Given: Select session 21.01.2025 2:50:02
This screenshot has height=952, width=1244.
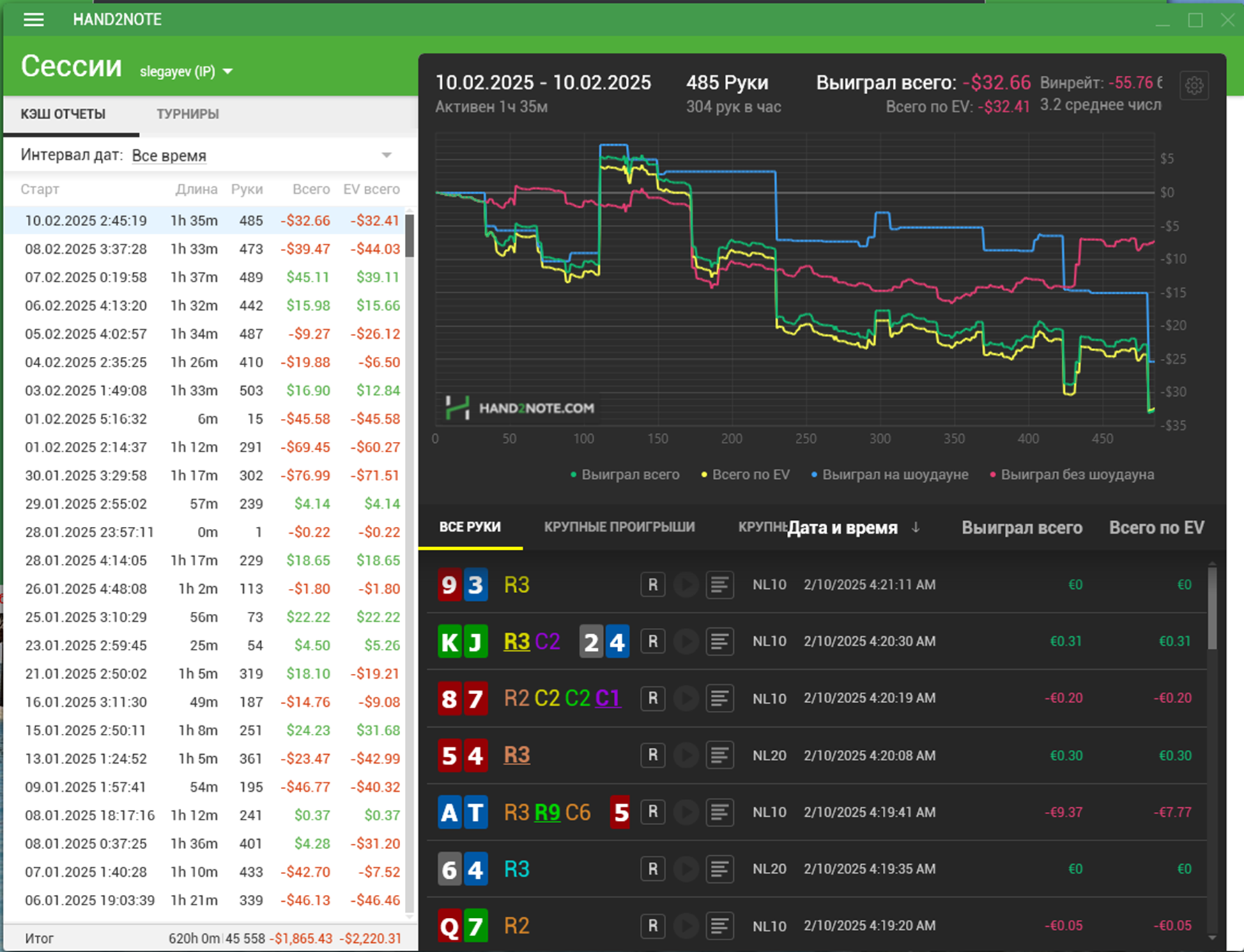Looking at the screenshot, I should (x=204, y=674).
